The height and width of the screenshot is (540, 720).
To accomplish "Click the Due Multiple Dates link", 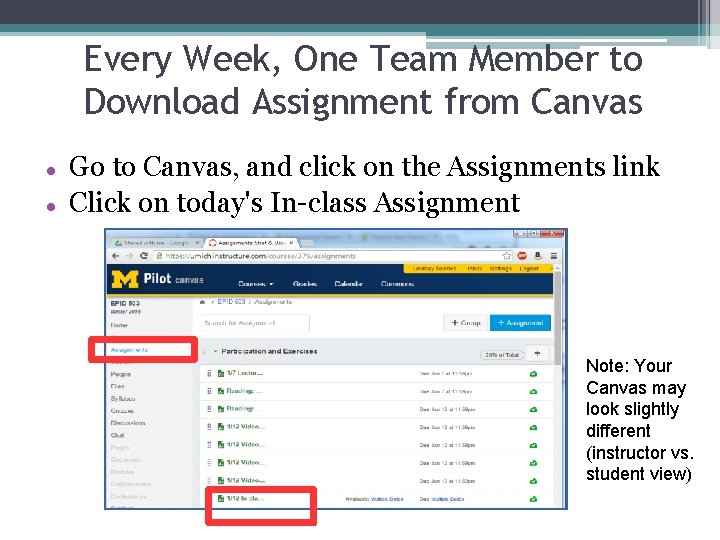I will click(447, 499).
